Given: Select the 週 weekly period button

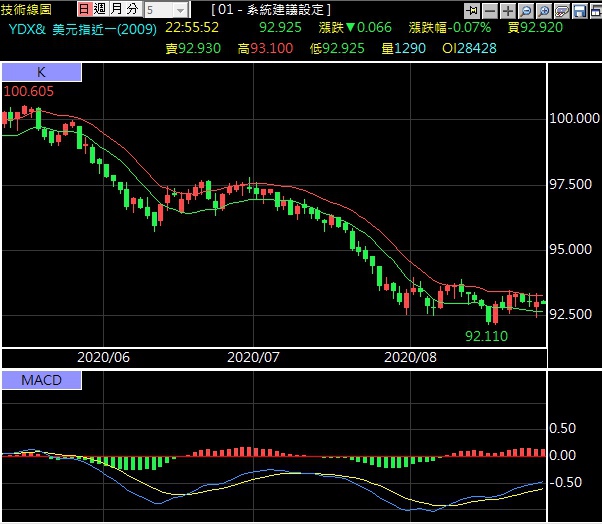Looking at the screenshot, I should tap(100, 9).
